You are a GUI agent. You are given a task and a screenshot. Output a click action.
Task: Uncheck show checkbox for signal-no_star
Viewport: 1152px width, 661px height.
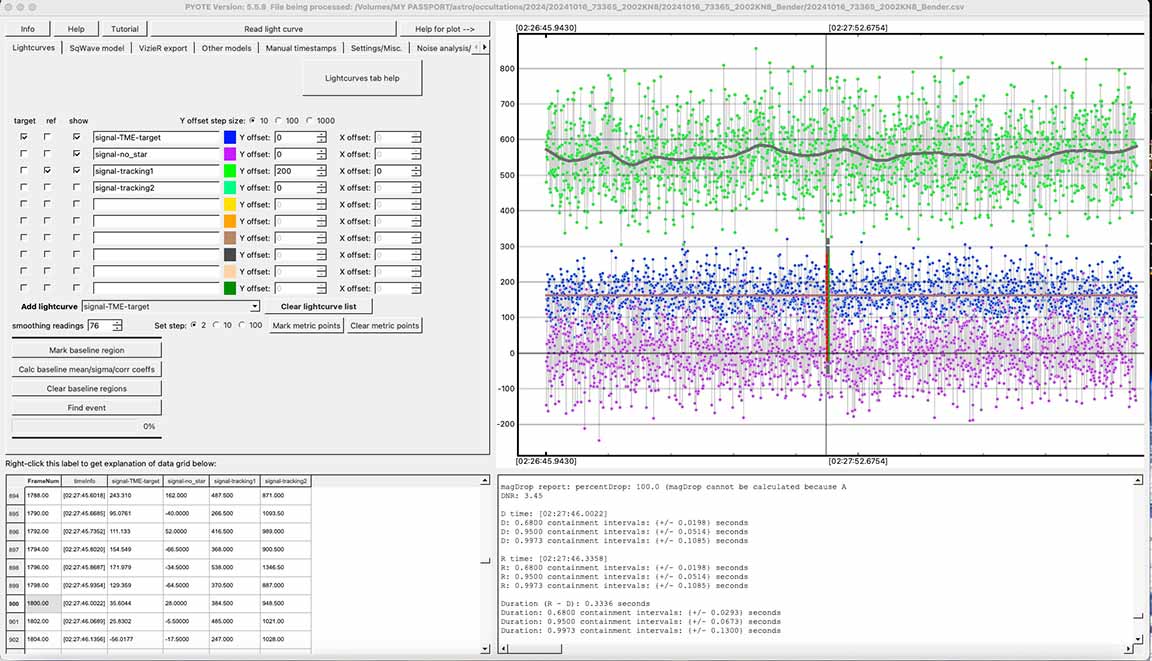76,154
